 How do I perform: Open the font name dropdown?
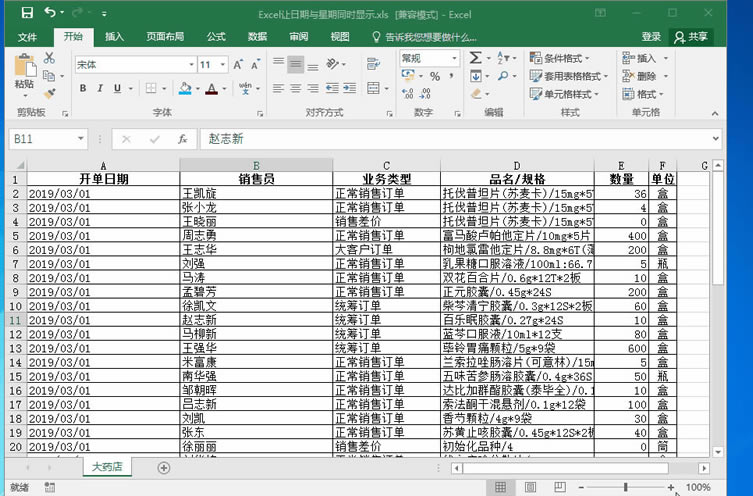click(190, 64)
